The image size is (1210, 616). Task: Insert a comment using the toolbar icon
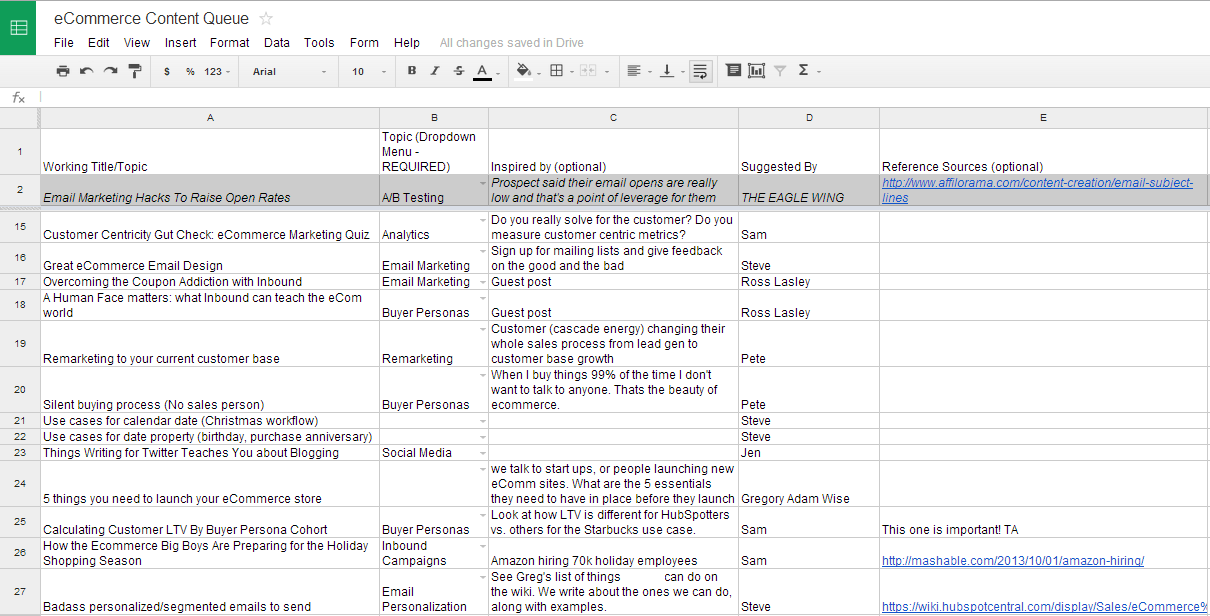tap(733, 71)
